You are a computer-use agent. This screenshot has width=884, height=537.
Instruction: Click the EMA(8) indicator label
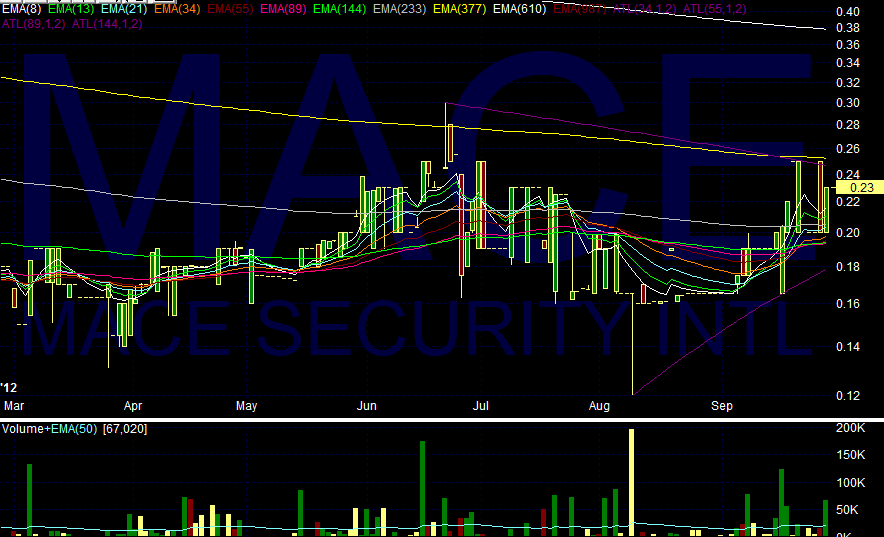point(22,9)
